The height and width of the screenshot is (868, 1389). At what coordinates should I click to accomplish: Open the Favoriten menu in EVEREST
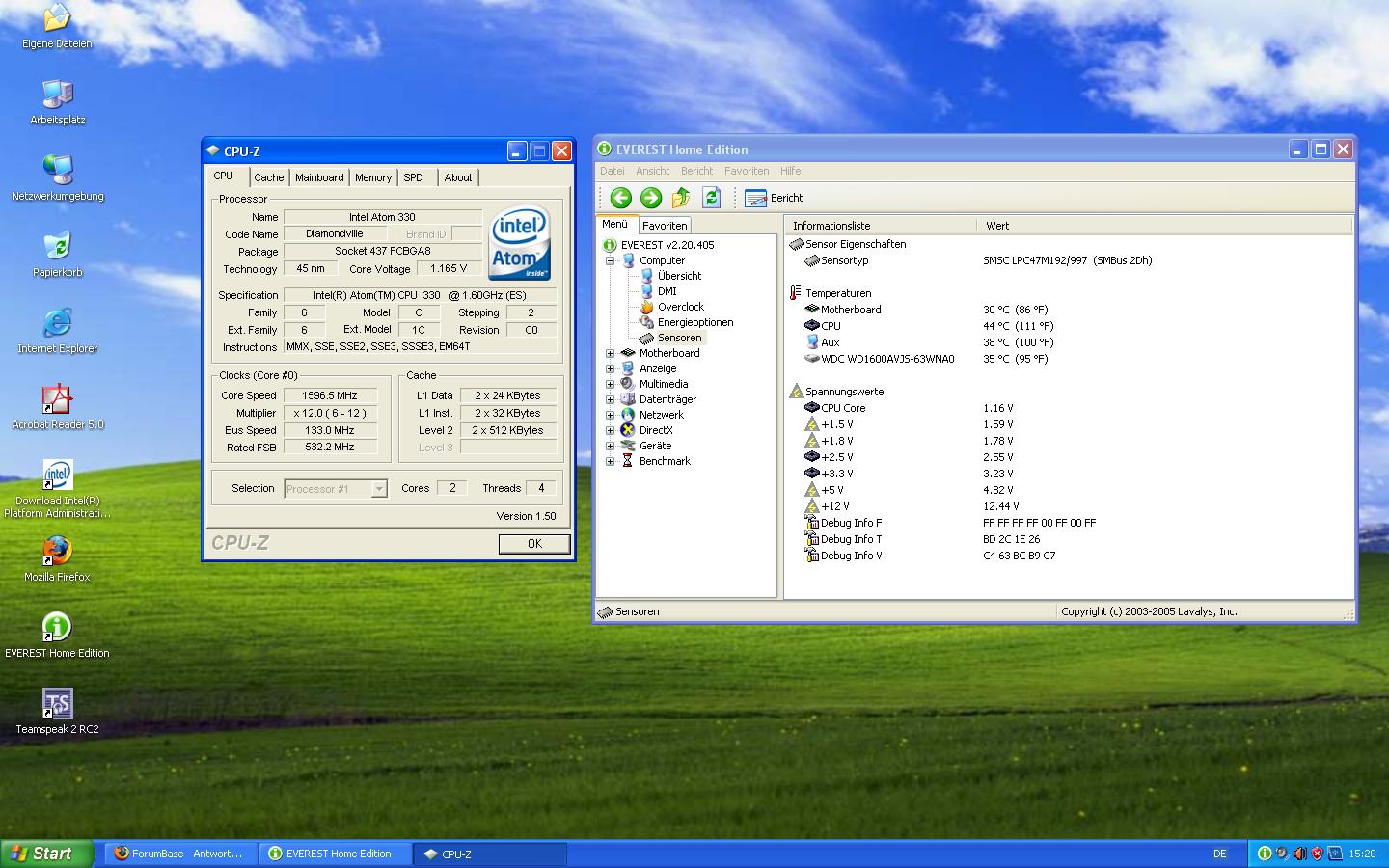(747, 171)
